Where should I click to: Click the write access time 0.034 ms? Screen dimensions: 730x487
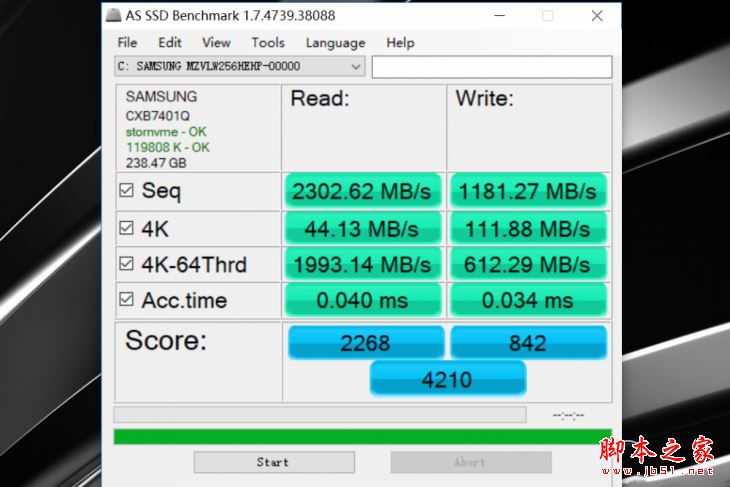(528, 300)
